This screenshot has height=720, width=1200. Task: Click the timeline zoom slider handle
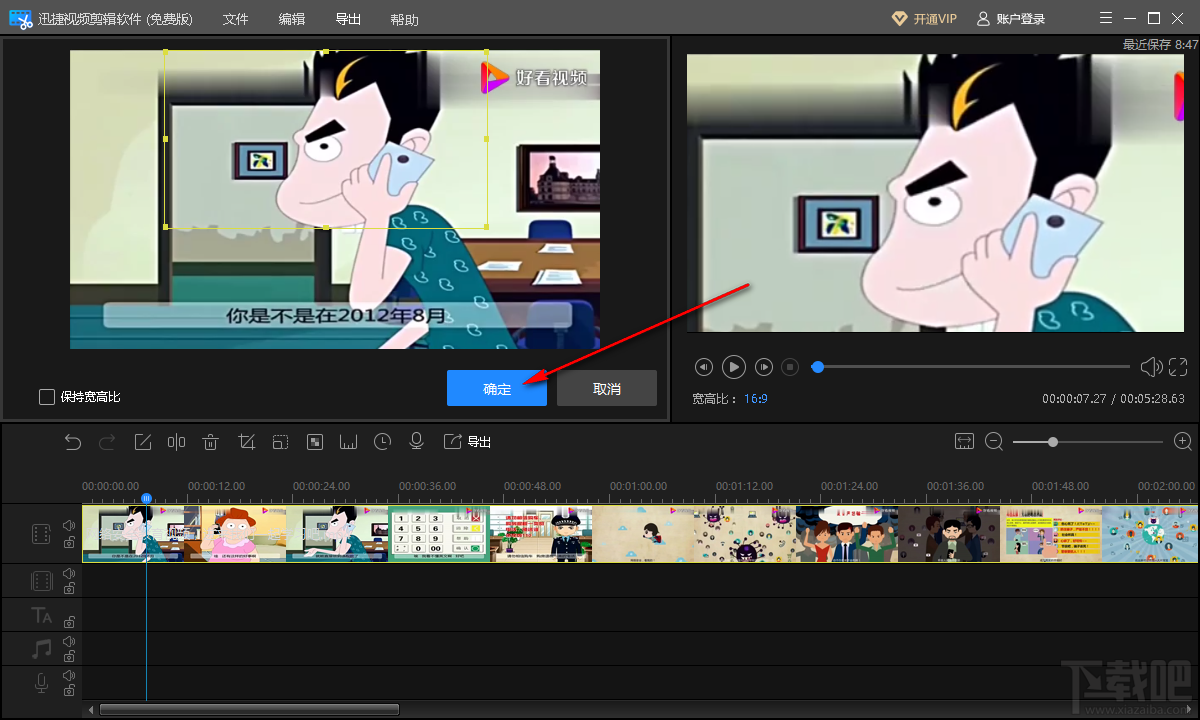coord(1053,441)
